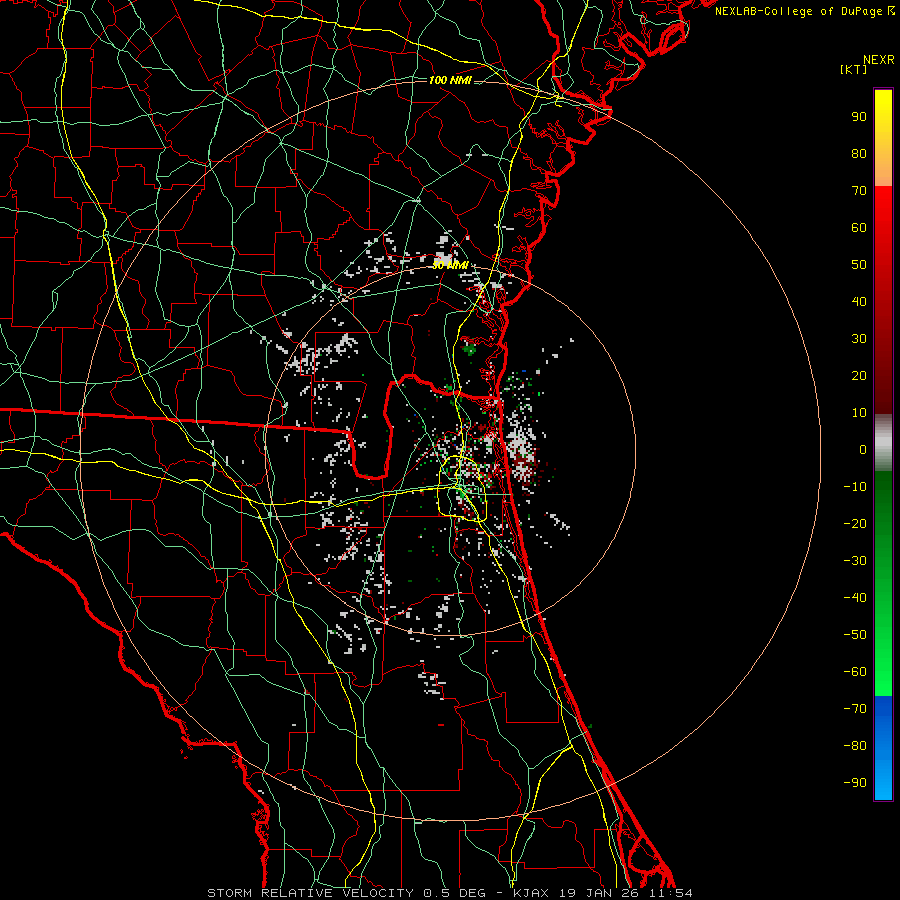Click the 20 value on velocity scale
This screenshot has height=900, width=900.
(859, 376)
